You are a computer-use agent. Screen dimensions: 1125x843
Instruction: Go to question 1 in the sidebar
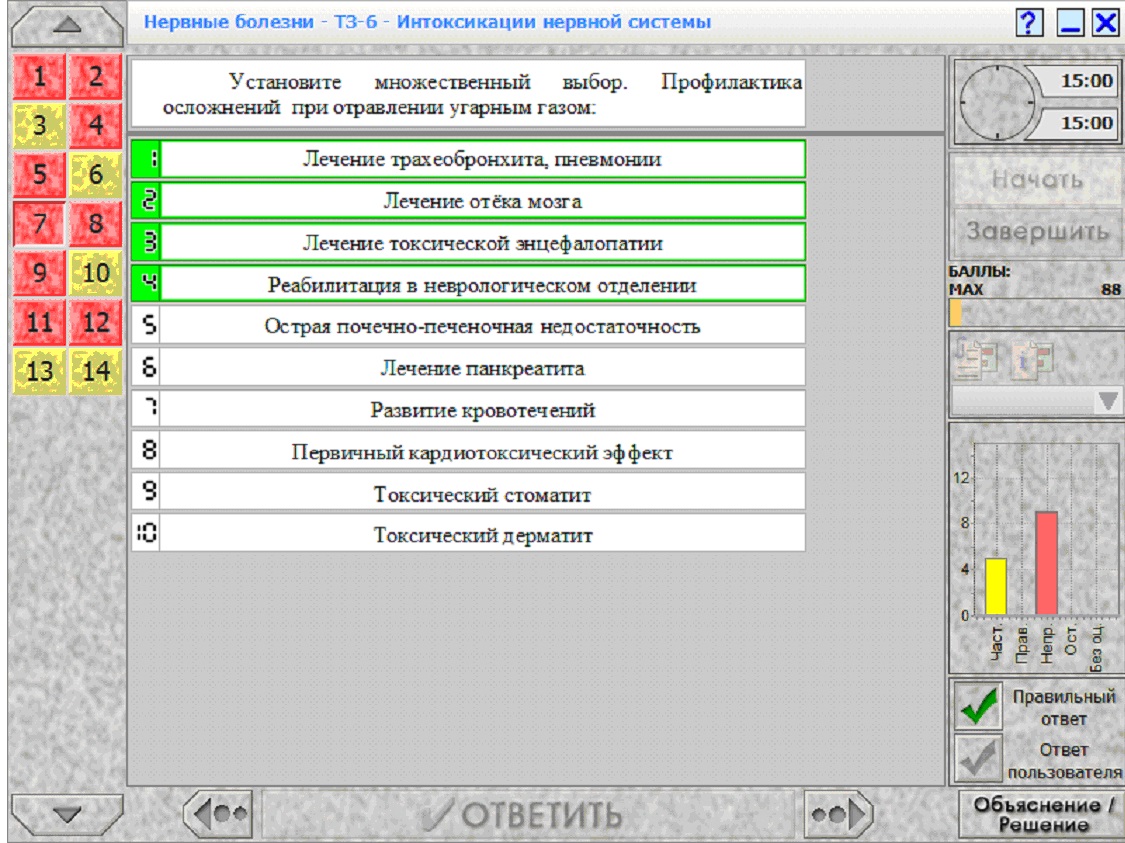[39, 76]
